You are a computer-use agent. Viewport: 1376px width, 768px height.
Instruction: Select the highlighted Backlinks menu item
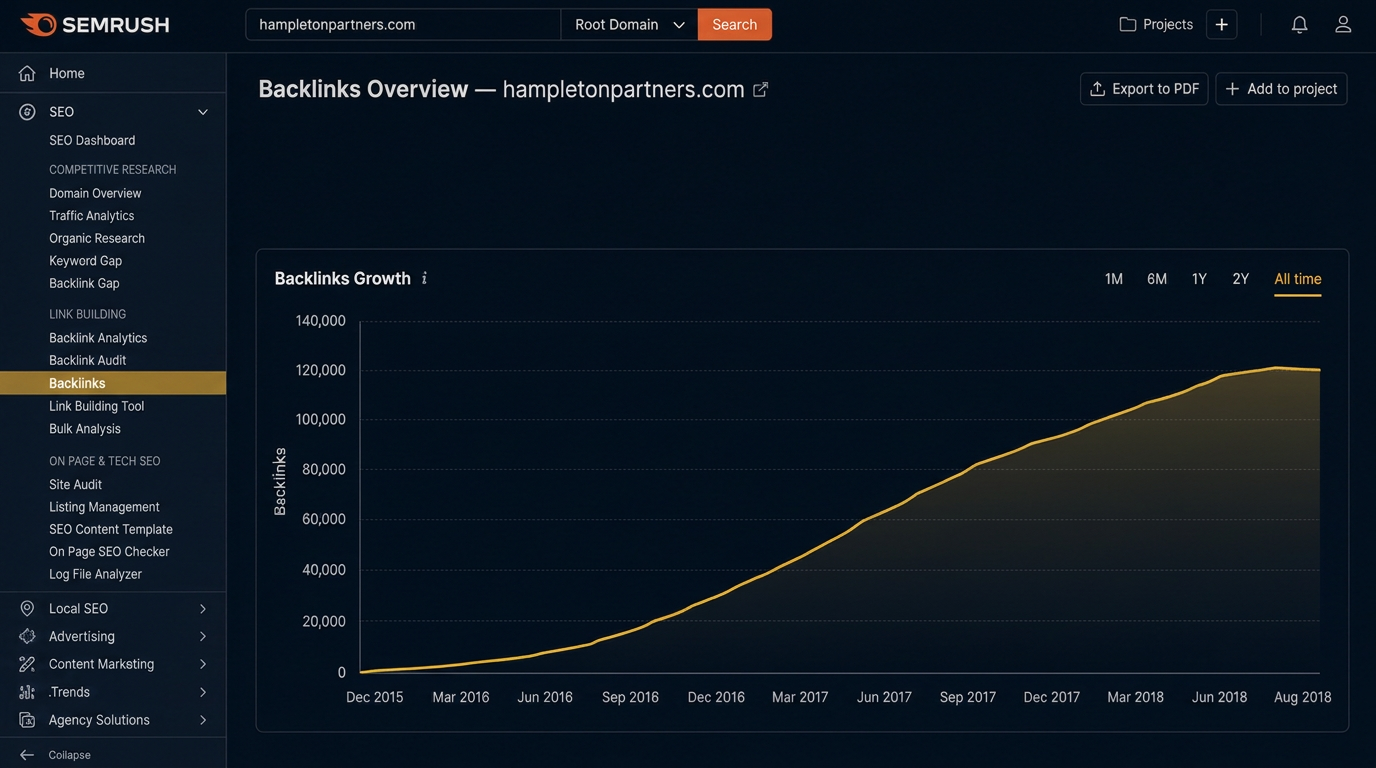(x=113, y=383)
